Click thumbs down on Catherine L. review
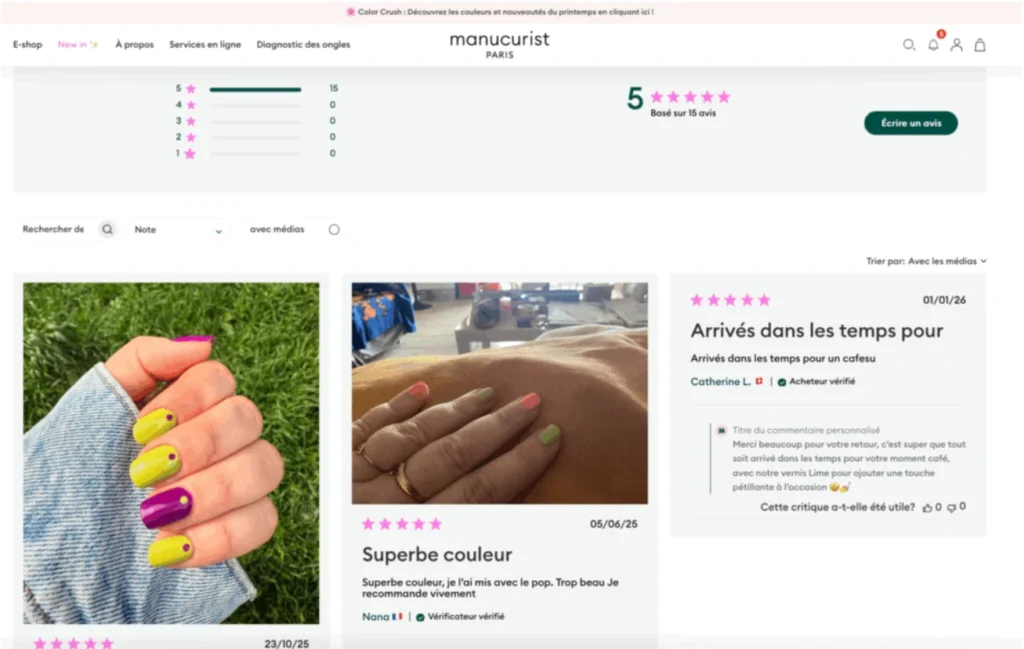 point(952,507)
